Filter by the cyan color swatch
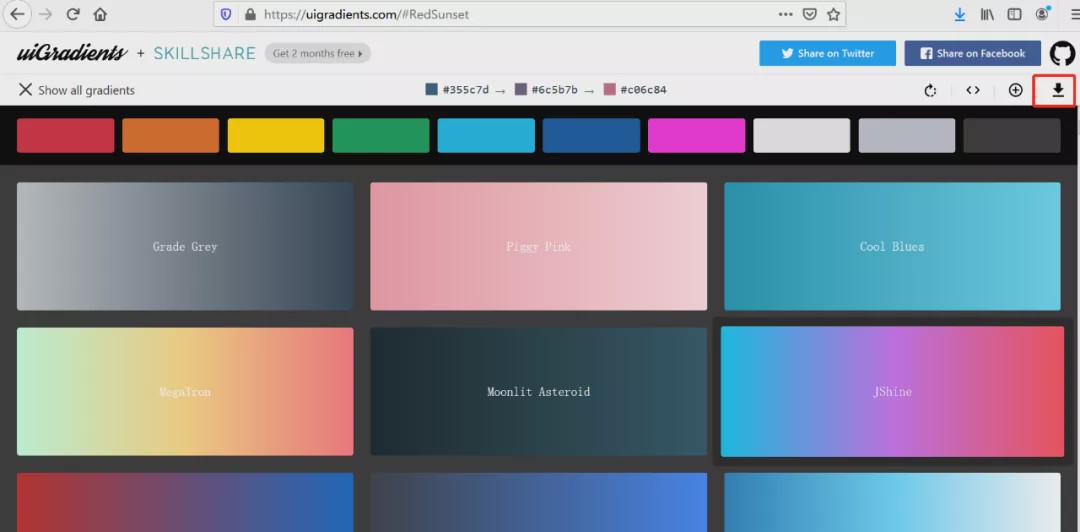The height and width of the screenshot is (532, 1080). click(486, 135)
